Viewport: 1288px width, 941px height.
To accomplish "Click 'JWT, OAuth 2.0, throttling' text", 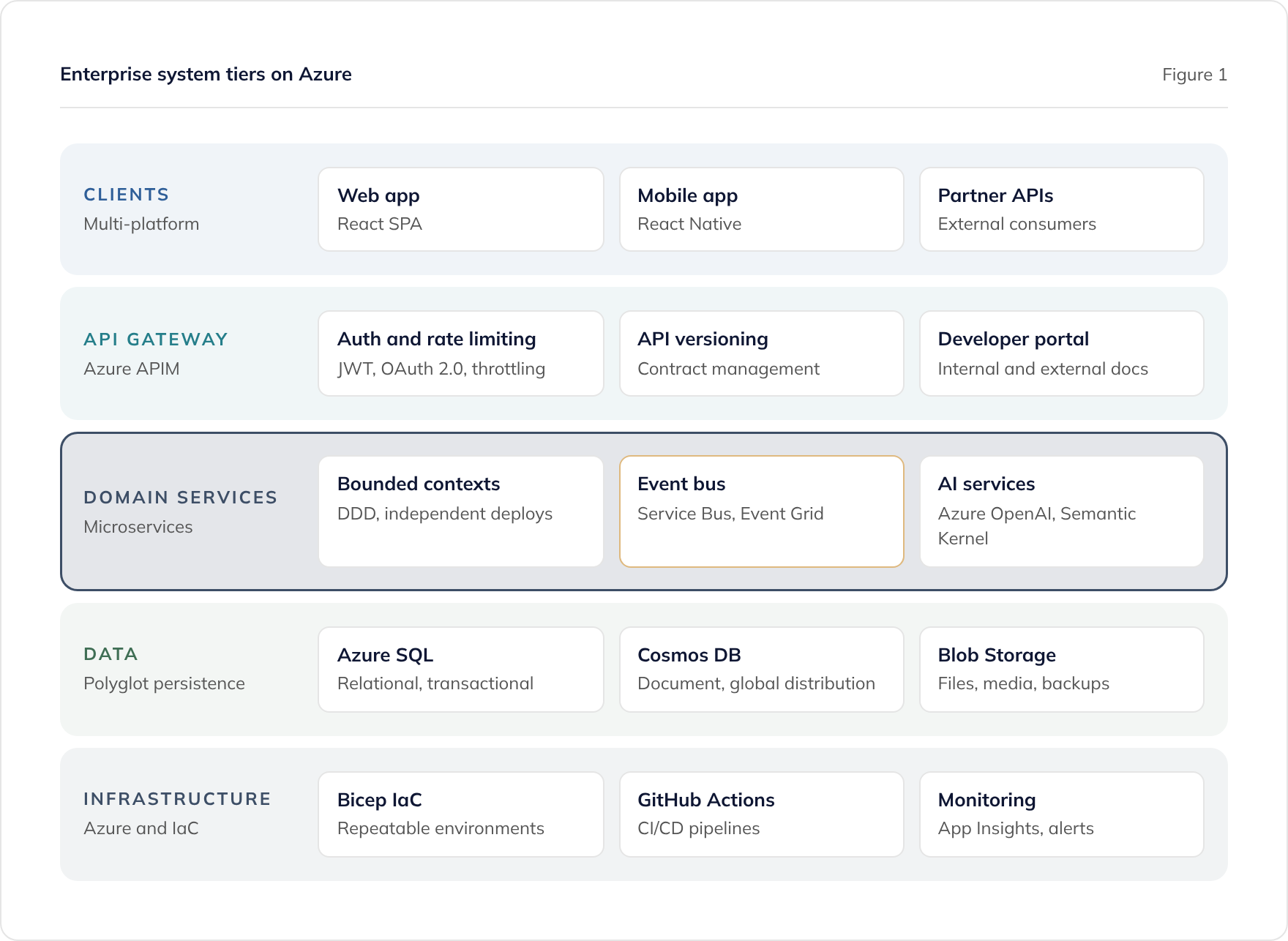I will pos(441,369).
